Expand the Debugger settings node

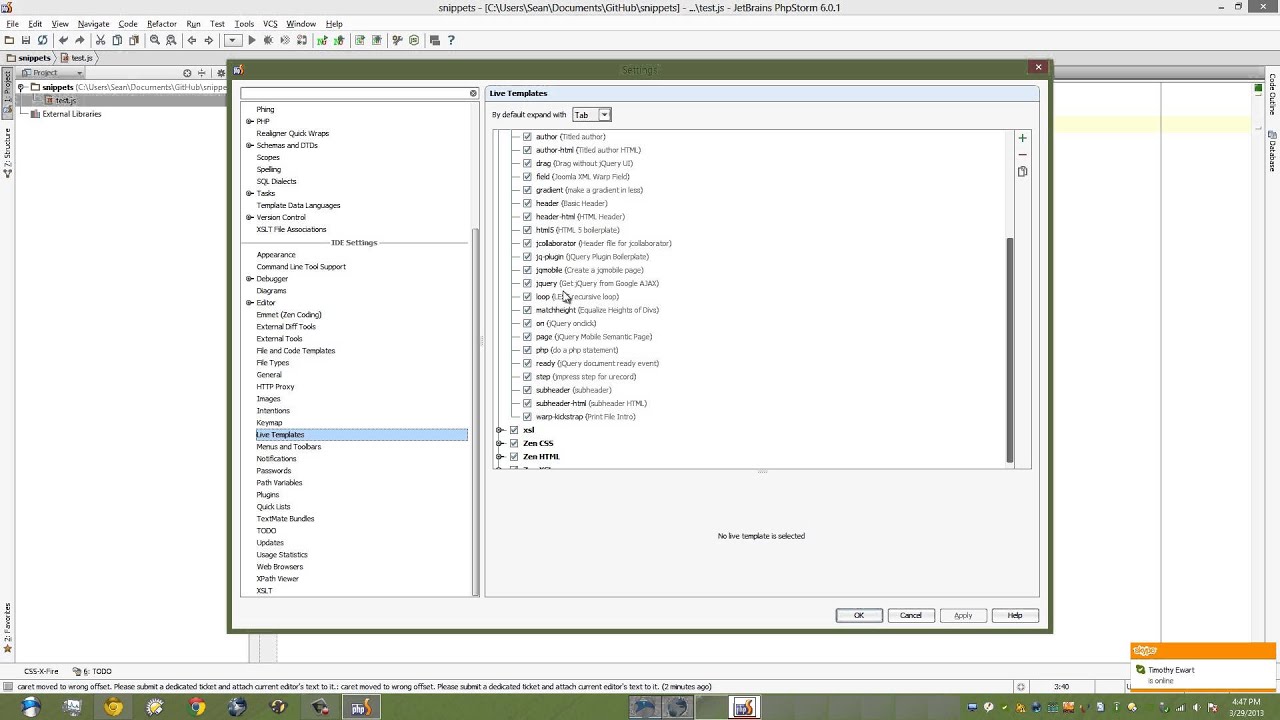point(249,279)
